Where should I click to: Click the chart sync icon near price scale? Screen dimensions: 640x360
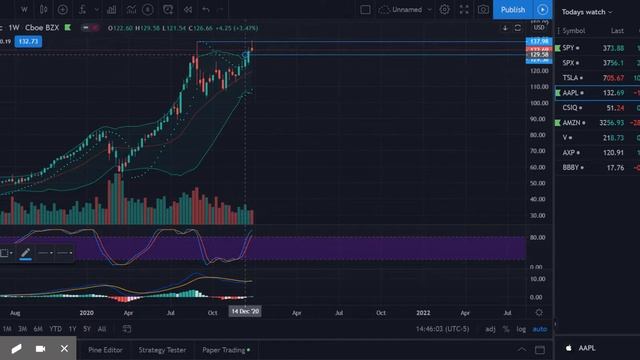pos(518,28)
